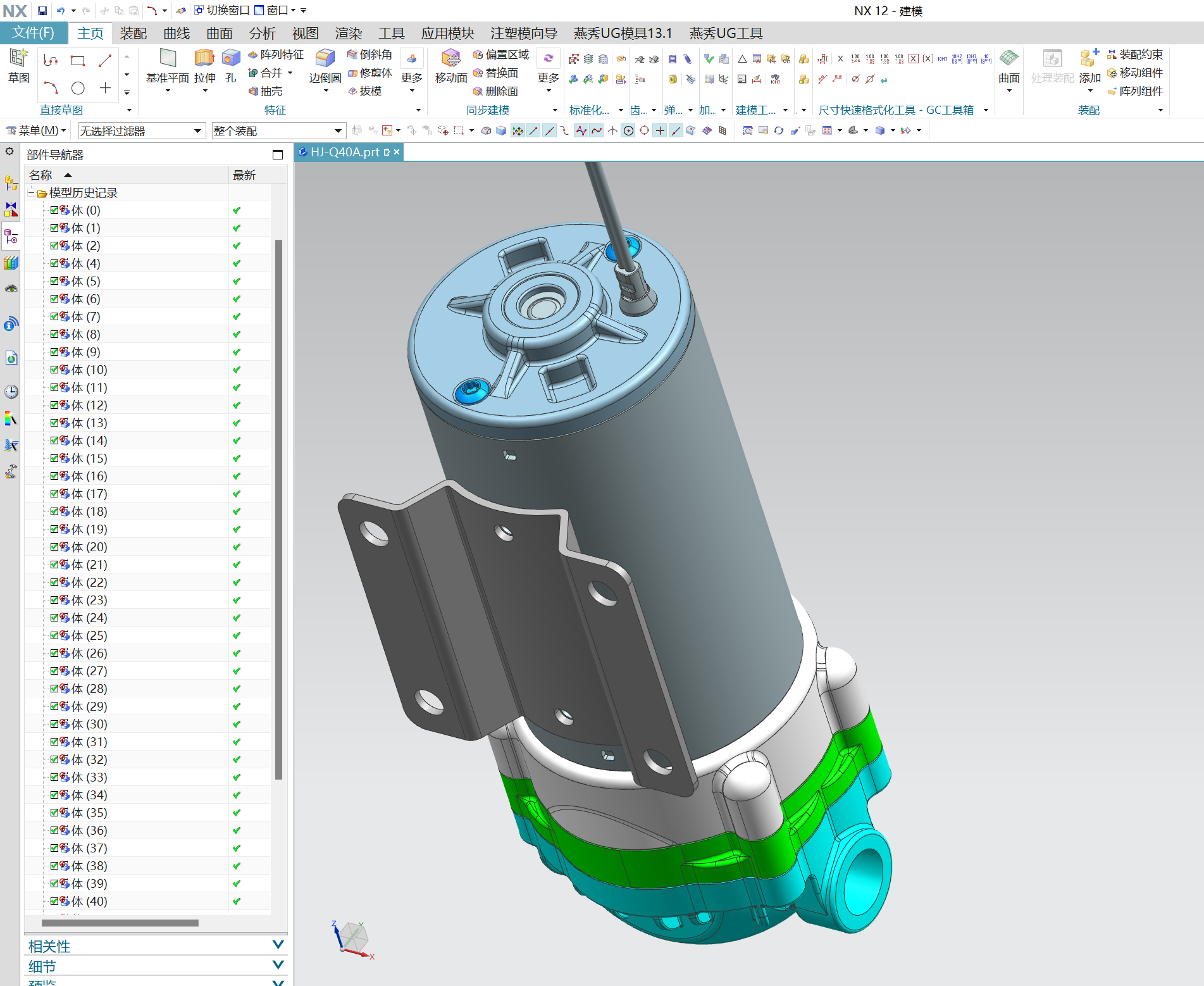Open the 视图 ribbon tab
The width and height of the screenshot is (1204, 986).
click(x=306, y=34)
